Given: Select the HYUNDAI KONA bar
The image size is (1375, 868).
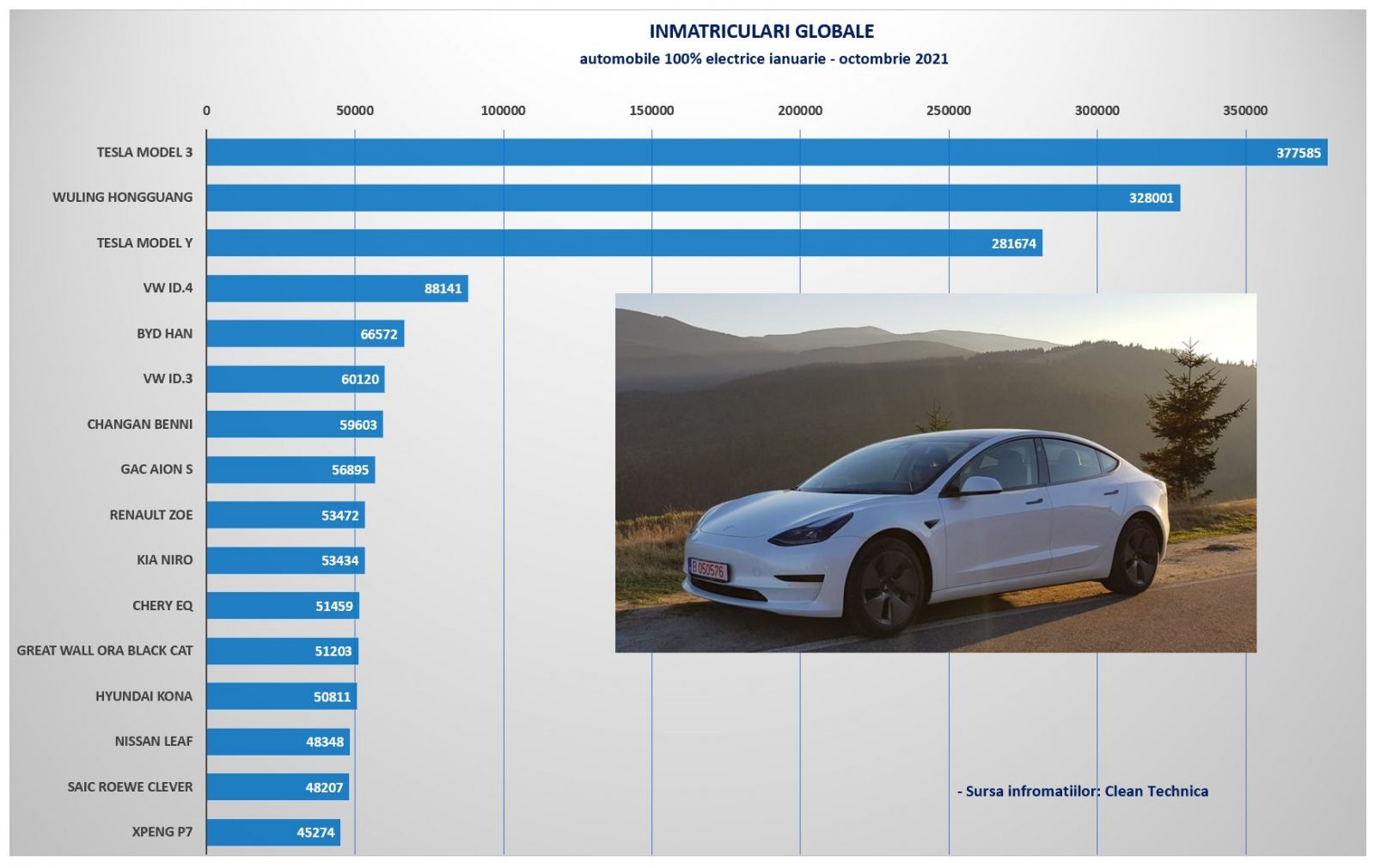Looking at the screenshot, I should [281, 696].
